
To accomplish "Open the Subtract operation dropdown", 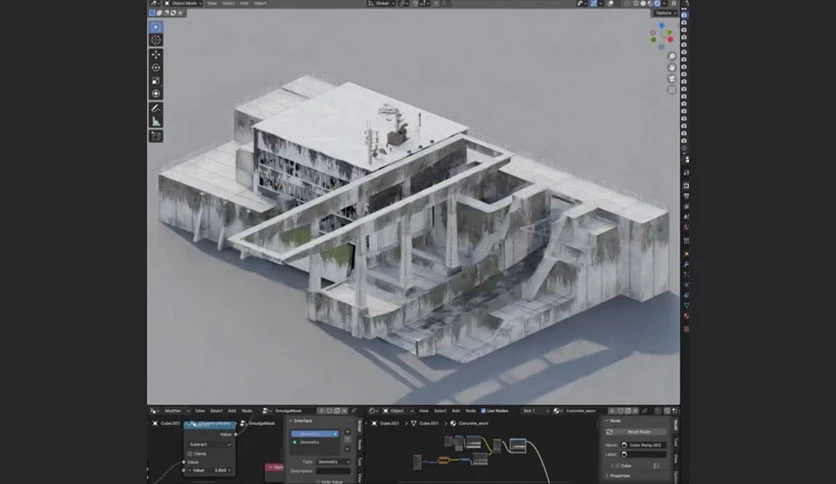I will (x=210, y=445).
